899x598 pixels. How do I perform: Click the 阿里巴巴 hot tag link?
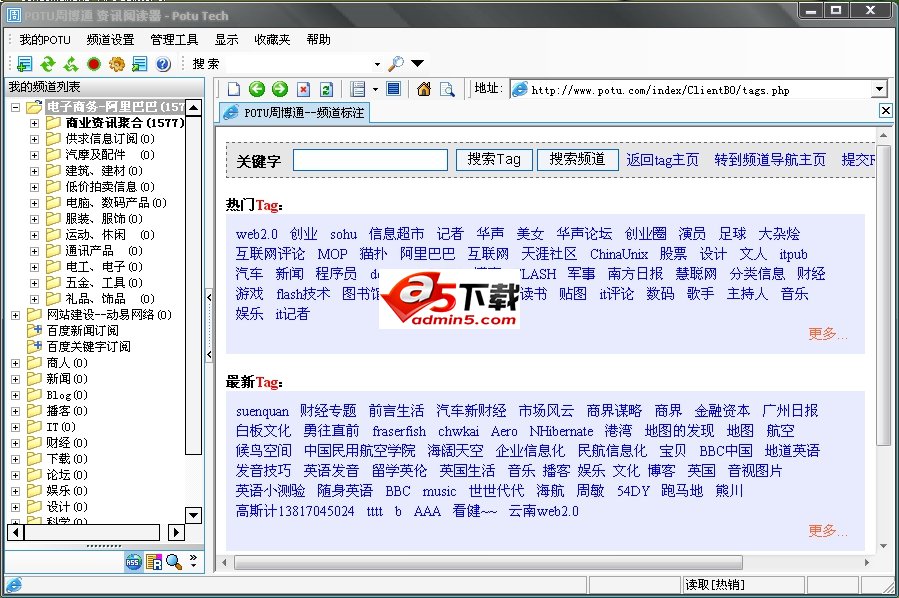[x=427, y=254]
